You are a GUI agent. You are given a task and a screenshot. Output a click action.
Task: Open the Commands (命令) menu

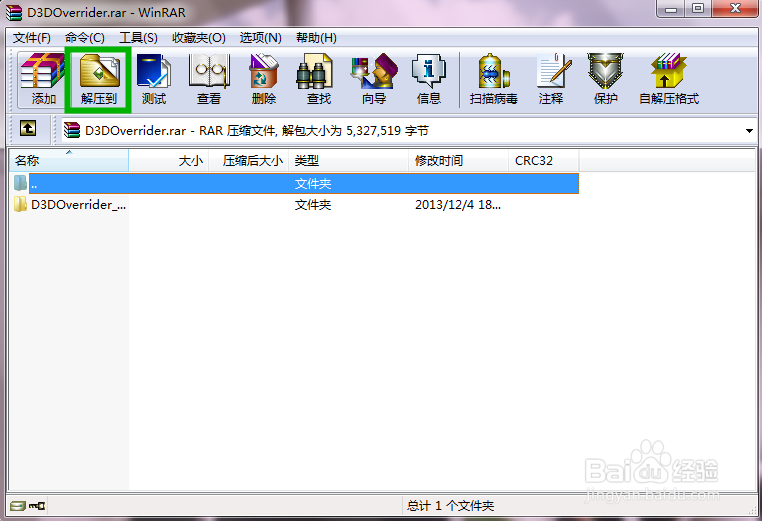click(85, 38)
